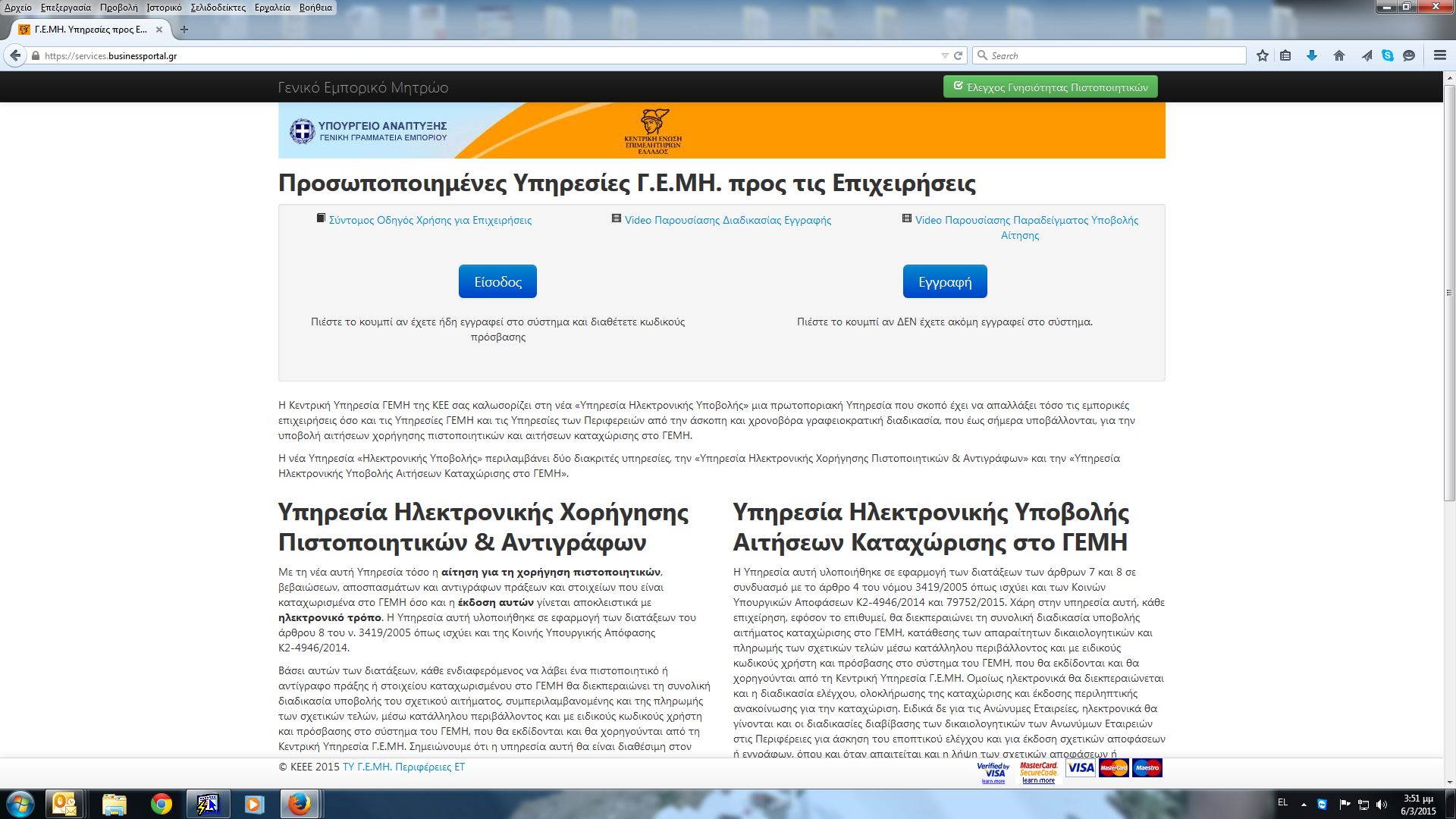Click the VISA card logo
1456x819 pixels.
coord(1081,767)
